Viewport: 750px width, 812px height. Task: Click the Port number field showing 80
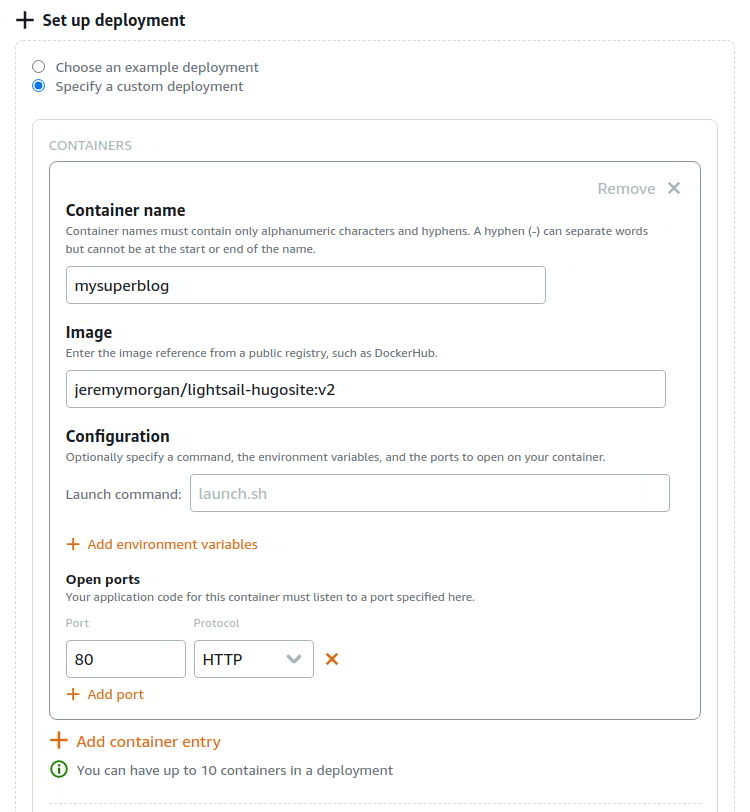click(x=125, y=659)
